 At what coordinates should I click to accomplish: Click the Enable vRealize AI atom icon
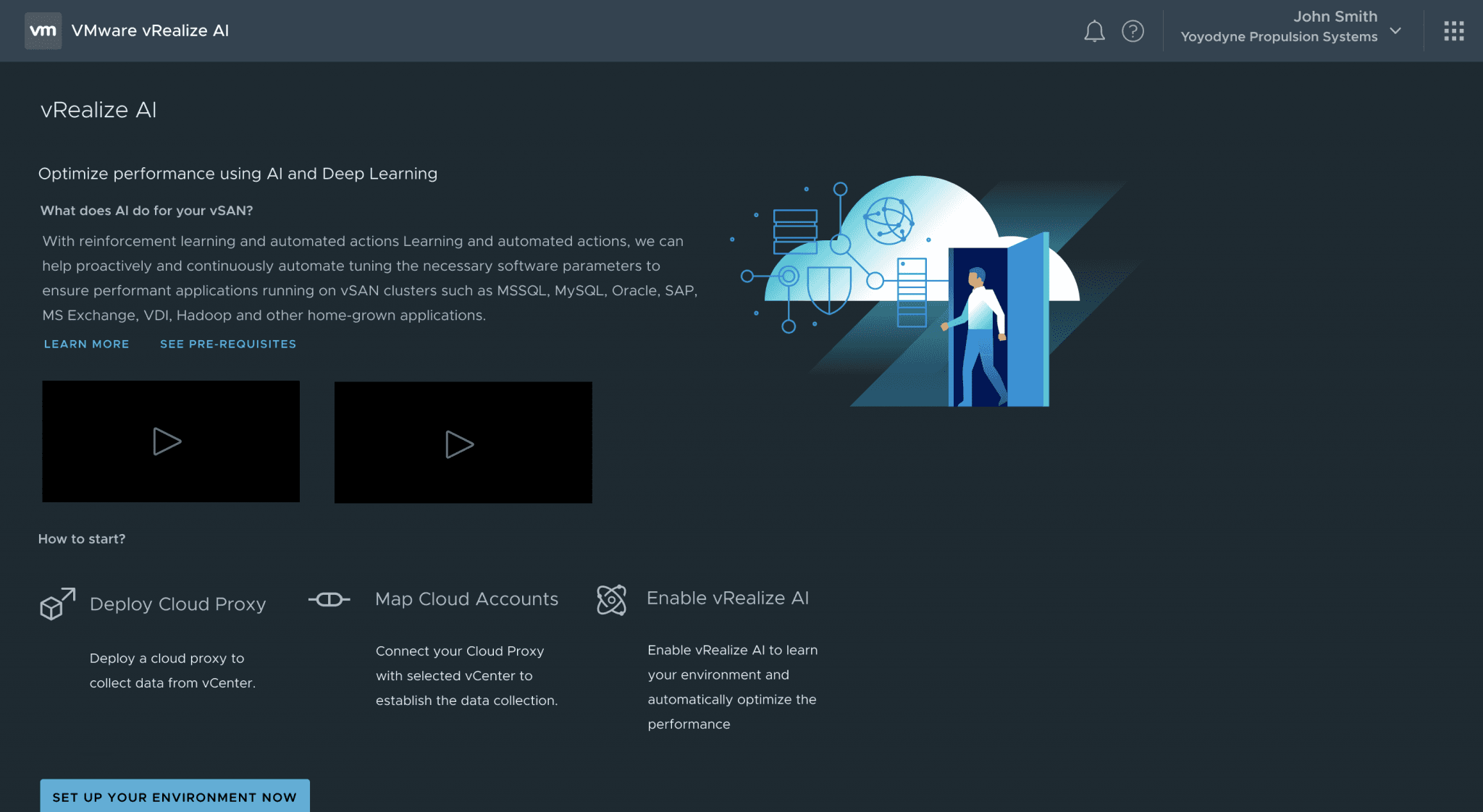611,600
